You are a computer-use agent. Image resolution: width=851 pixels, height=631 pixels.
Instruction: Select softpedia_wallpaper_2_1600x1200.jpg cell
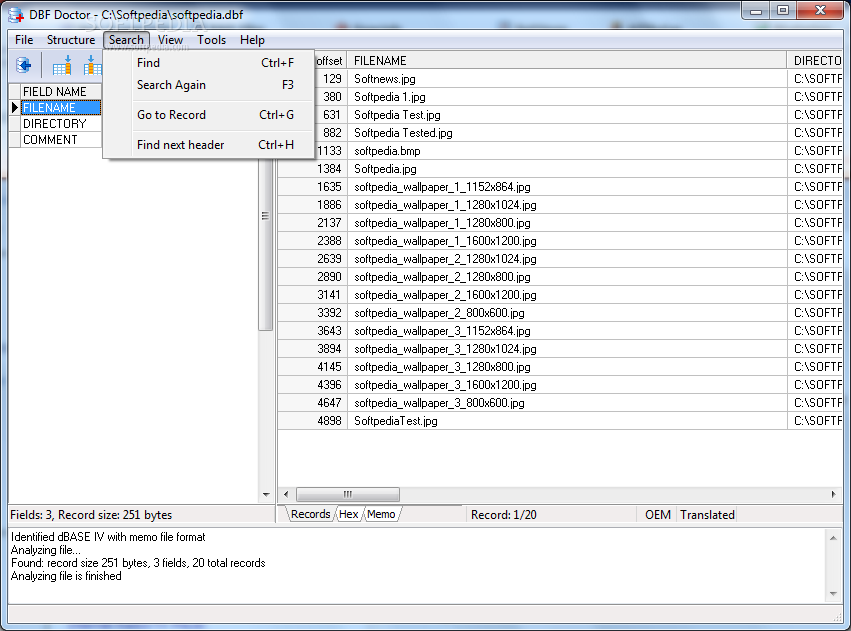[567, 295]
